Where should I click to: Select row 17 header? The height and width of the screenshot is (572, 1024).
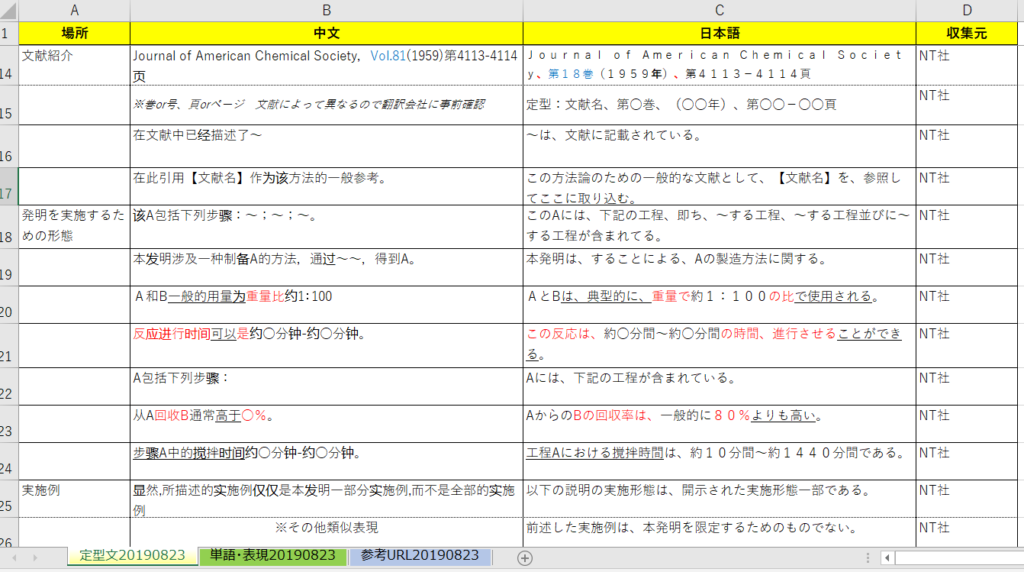8,187
